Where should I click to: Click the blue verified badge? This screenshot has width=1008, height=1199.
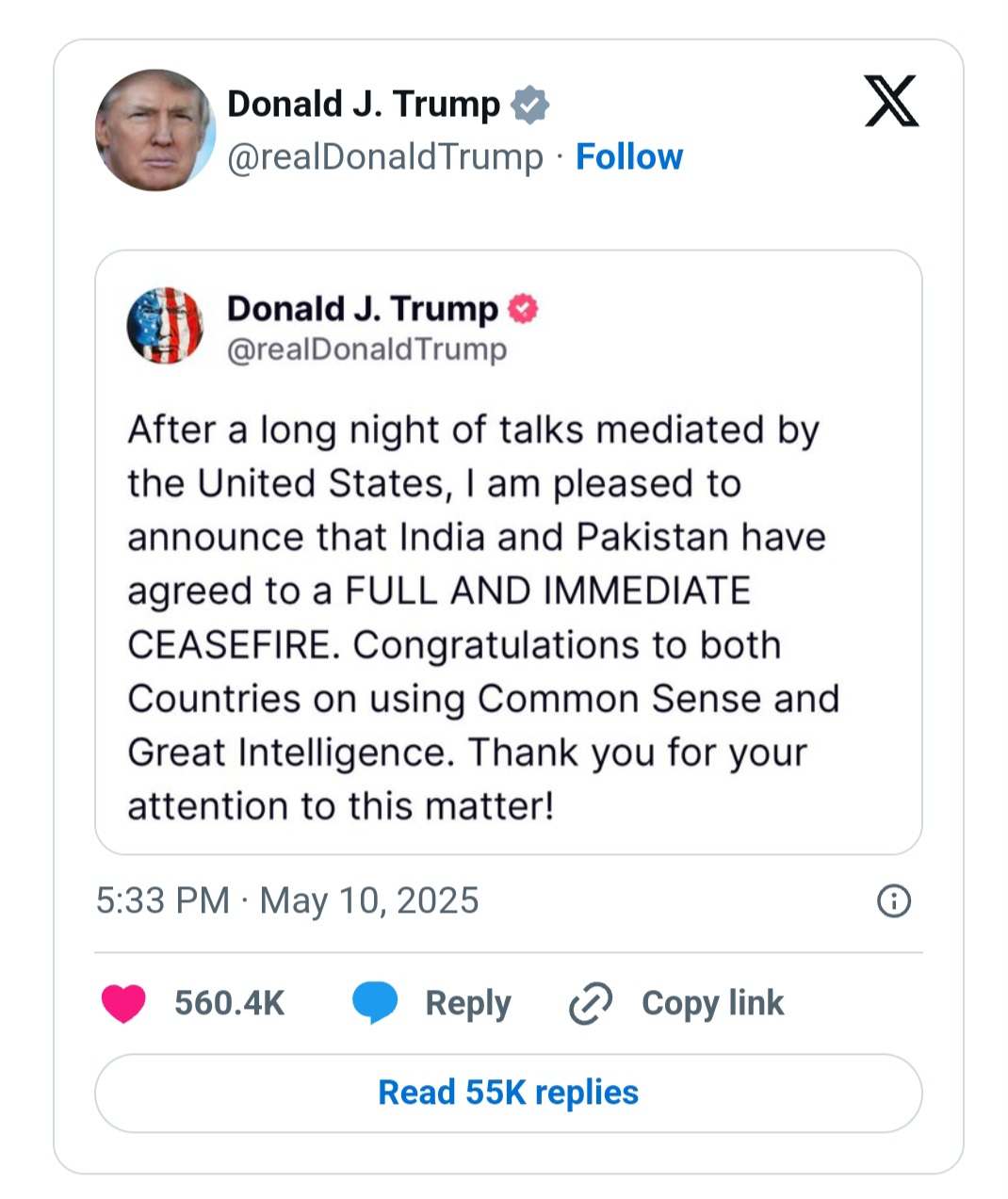[529, 105]
